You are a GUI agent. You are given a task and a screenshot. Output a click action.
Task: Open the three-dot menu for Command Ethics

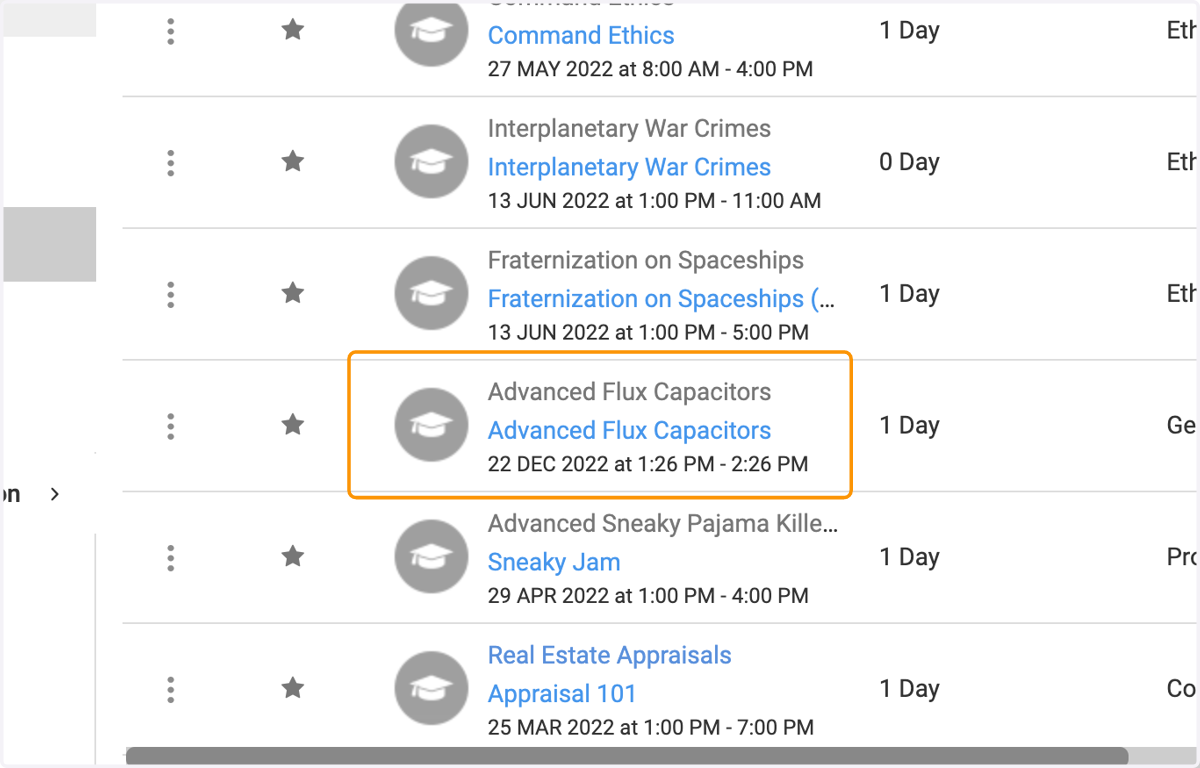tap(171, 31)
